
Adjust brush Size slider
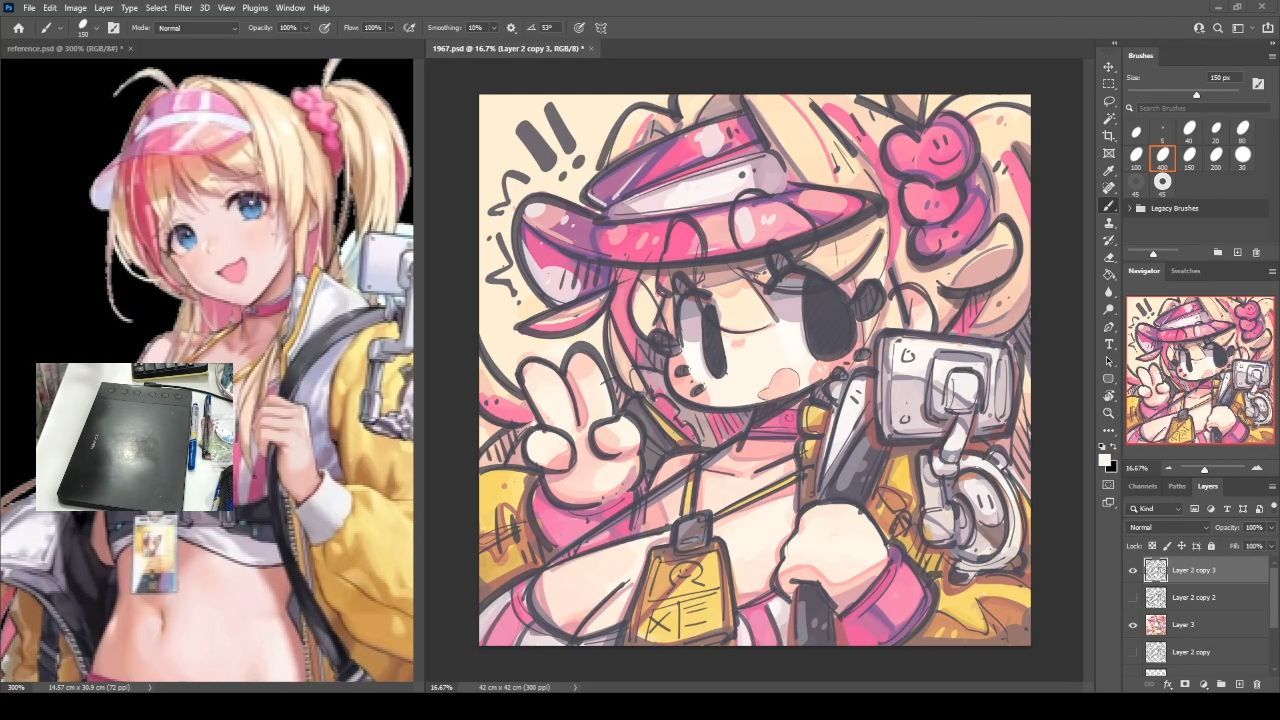[x=1196, y=95]
